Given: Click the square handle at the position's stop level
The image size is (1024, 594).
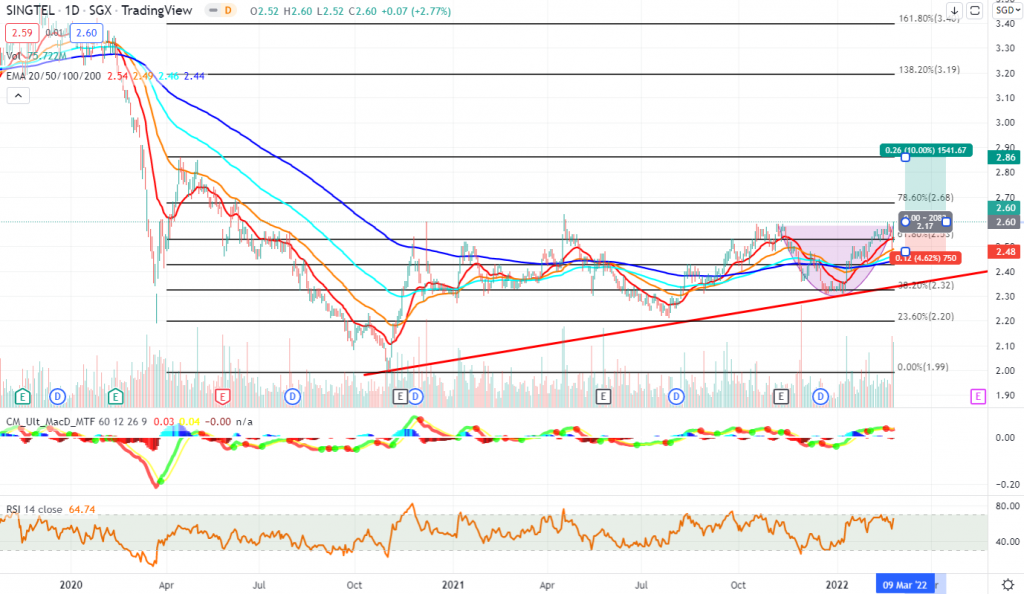Looking at the screenshot, I should (905, 251).
